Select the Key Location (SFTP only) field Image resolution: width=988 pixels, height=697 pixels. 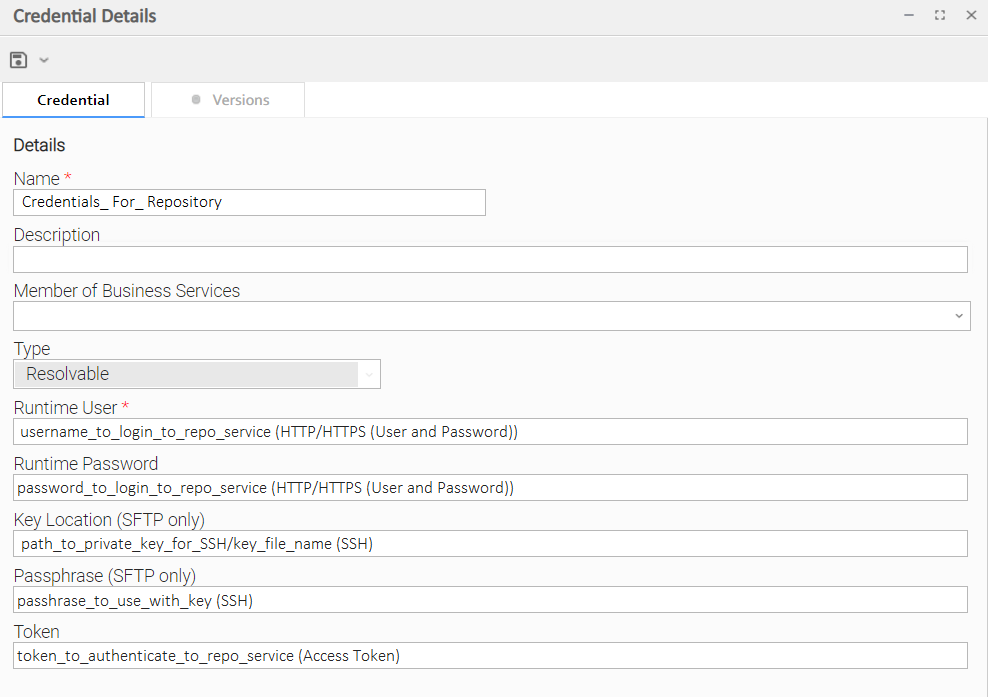tap(490, 544)
